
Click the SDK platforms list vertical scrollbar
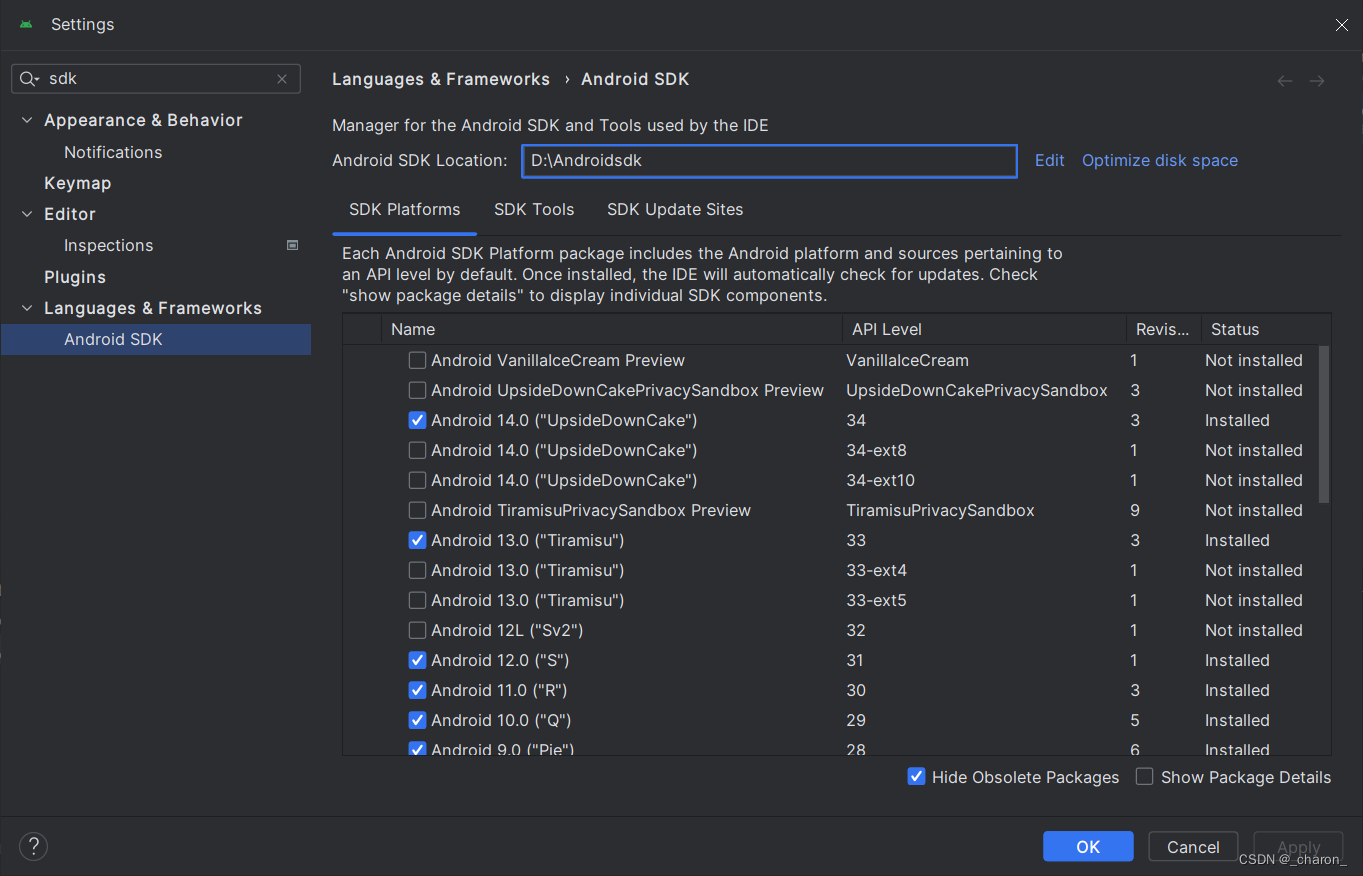coord(1324,424)
